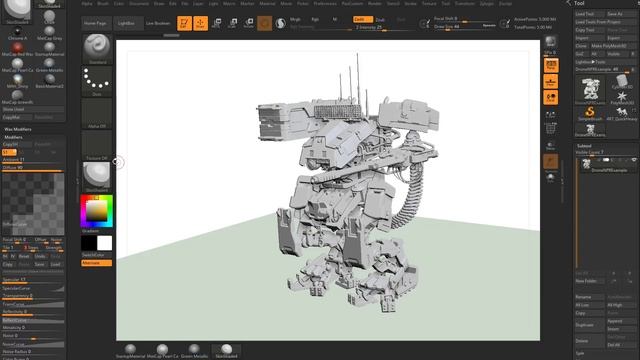The width and height of the screenshot is (640, 360).
Task: Select the PolyMesh3D star tool
Action: coord(622,98)
